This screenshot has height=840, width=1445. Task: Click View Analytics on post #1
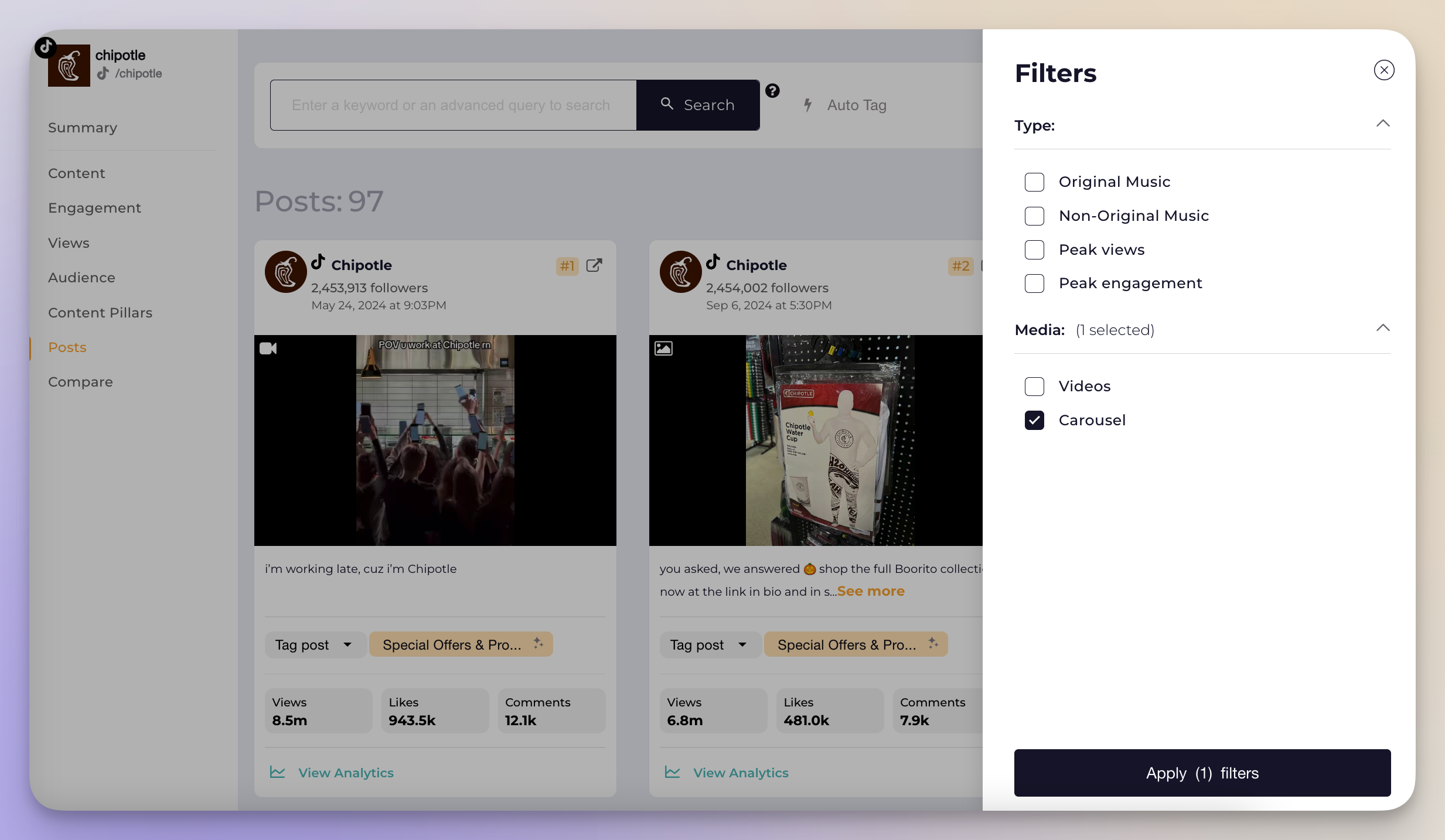[346, 773]
